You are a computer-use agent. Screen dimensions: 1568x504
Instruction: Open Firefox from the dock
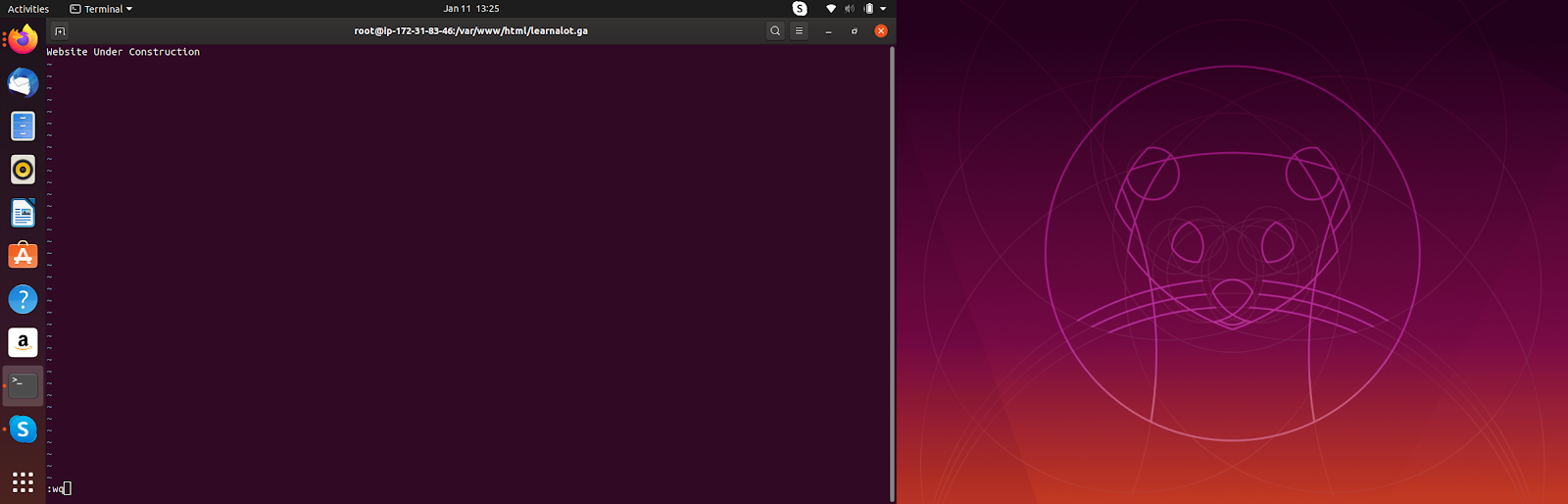pos(24,40)
